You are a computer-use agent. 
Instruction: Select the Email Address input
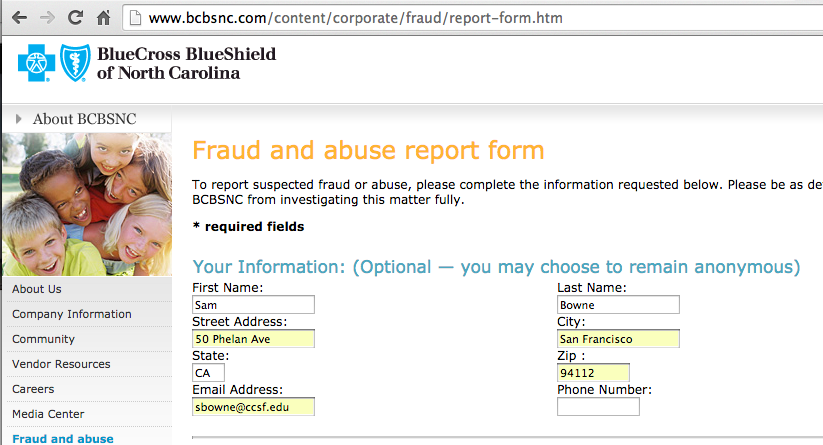pyautogui.click(x=253, y=407)
